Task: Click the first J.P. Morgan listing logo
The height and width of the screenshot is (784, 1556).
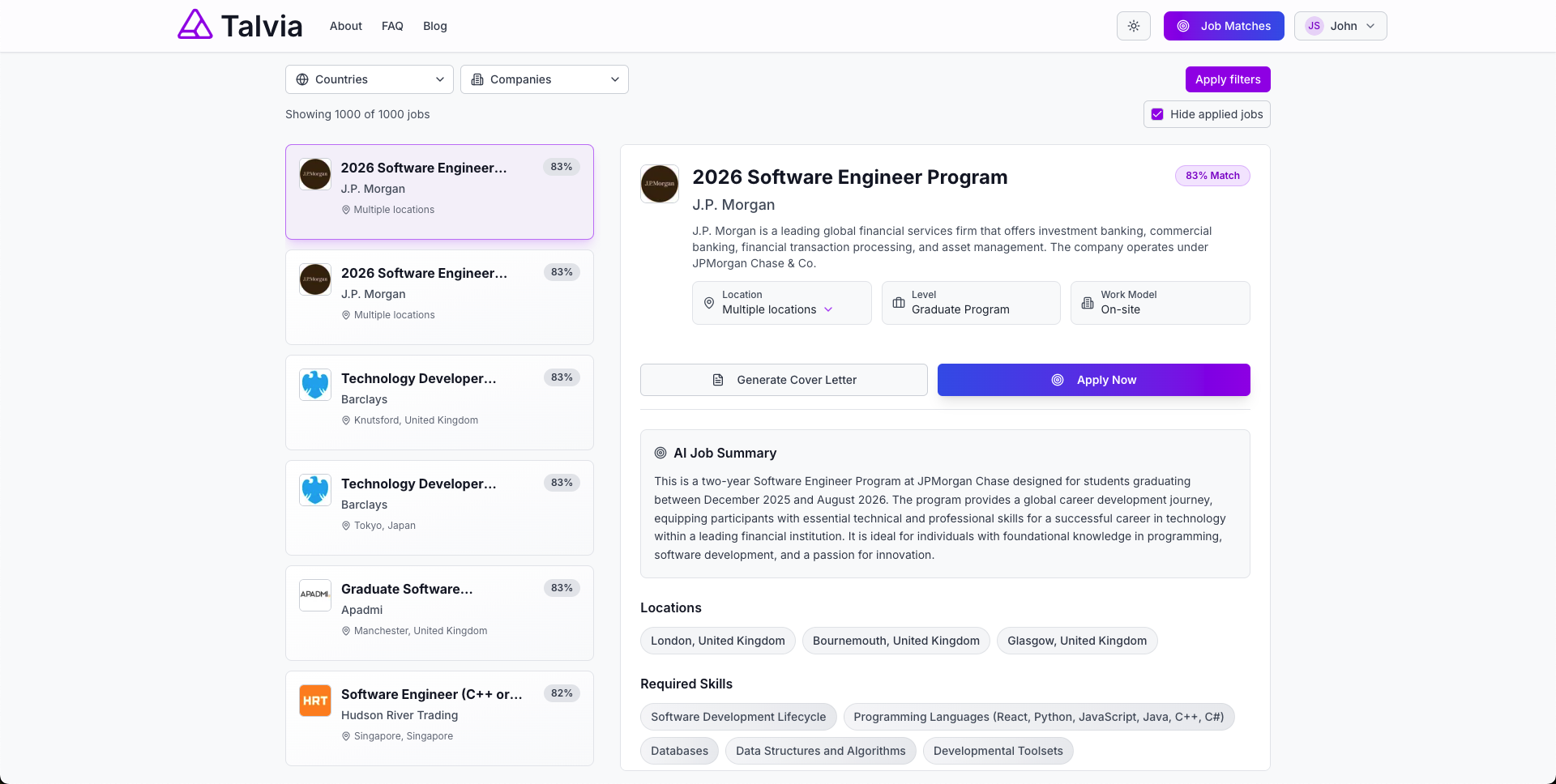Action: [315, 174]
